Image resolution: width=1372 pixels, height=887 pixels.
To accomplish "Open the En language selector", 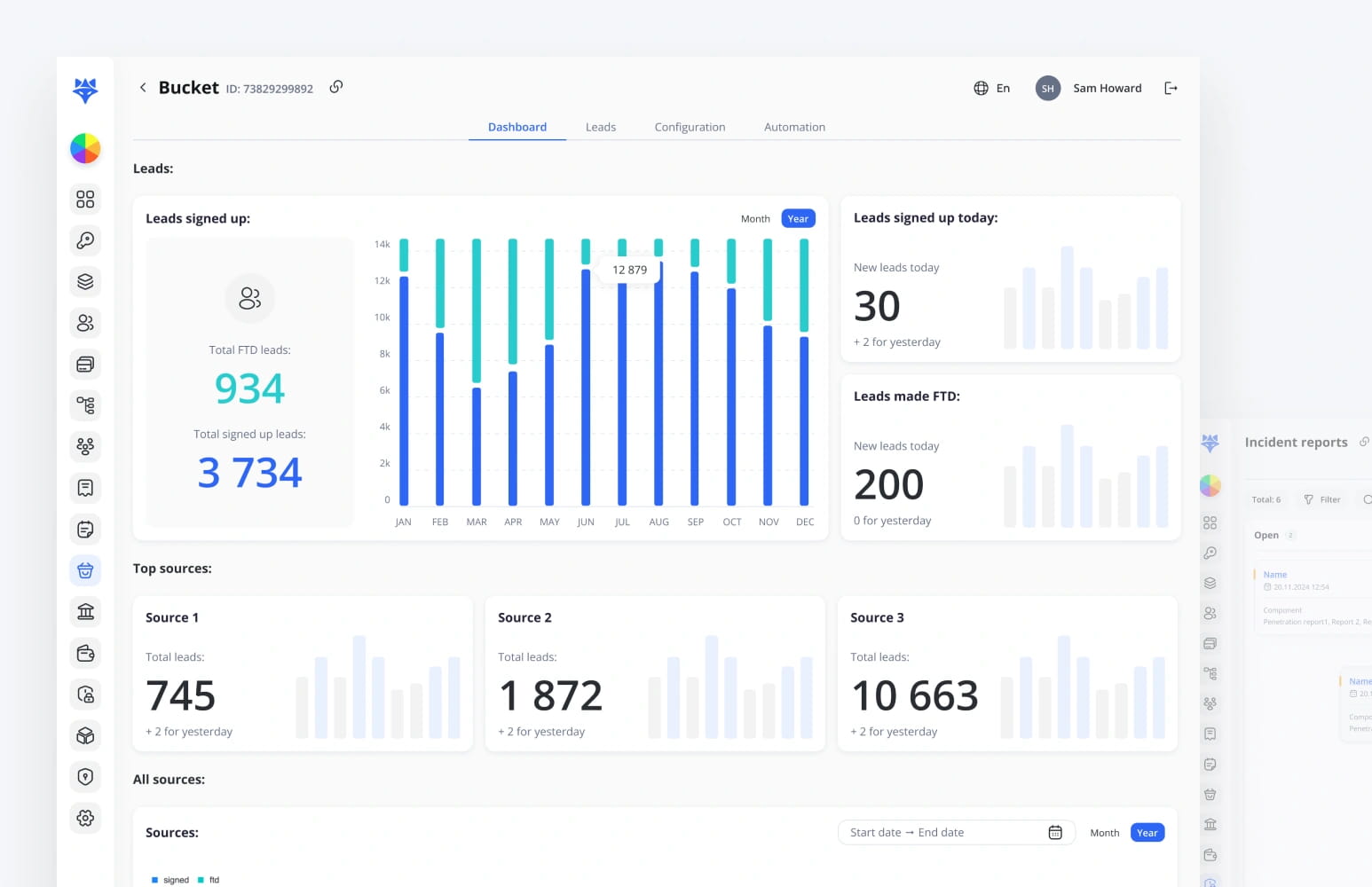I will coord(992,88).
